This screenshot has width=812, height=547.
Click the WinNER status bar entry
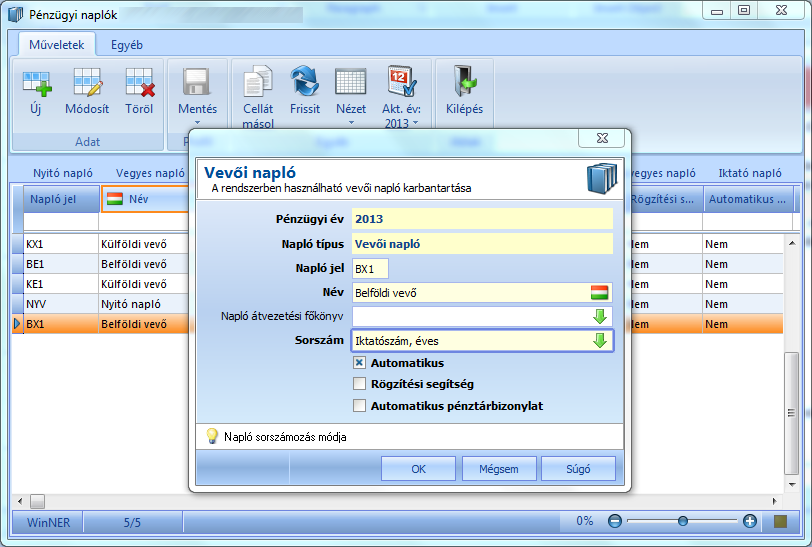point(48,522)
